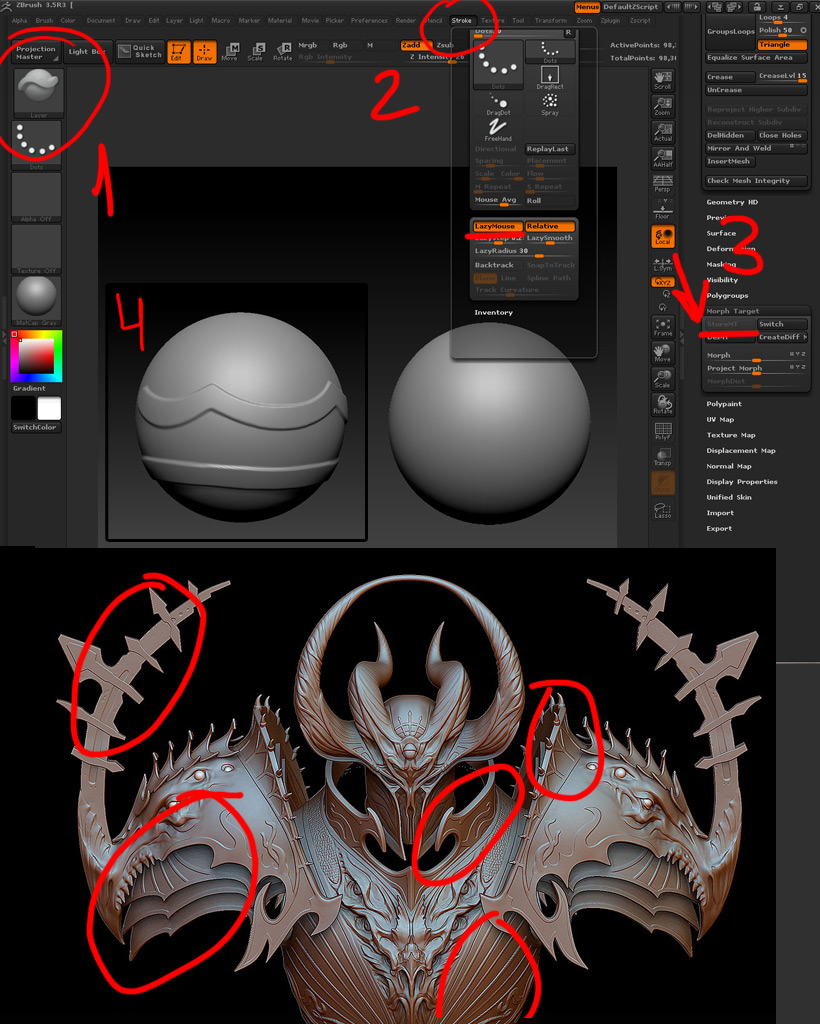Enable Mrgb paint mode

308,45
